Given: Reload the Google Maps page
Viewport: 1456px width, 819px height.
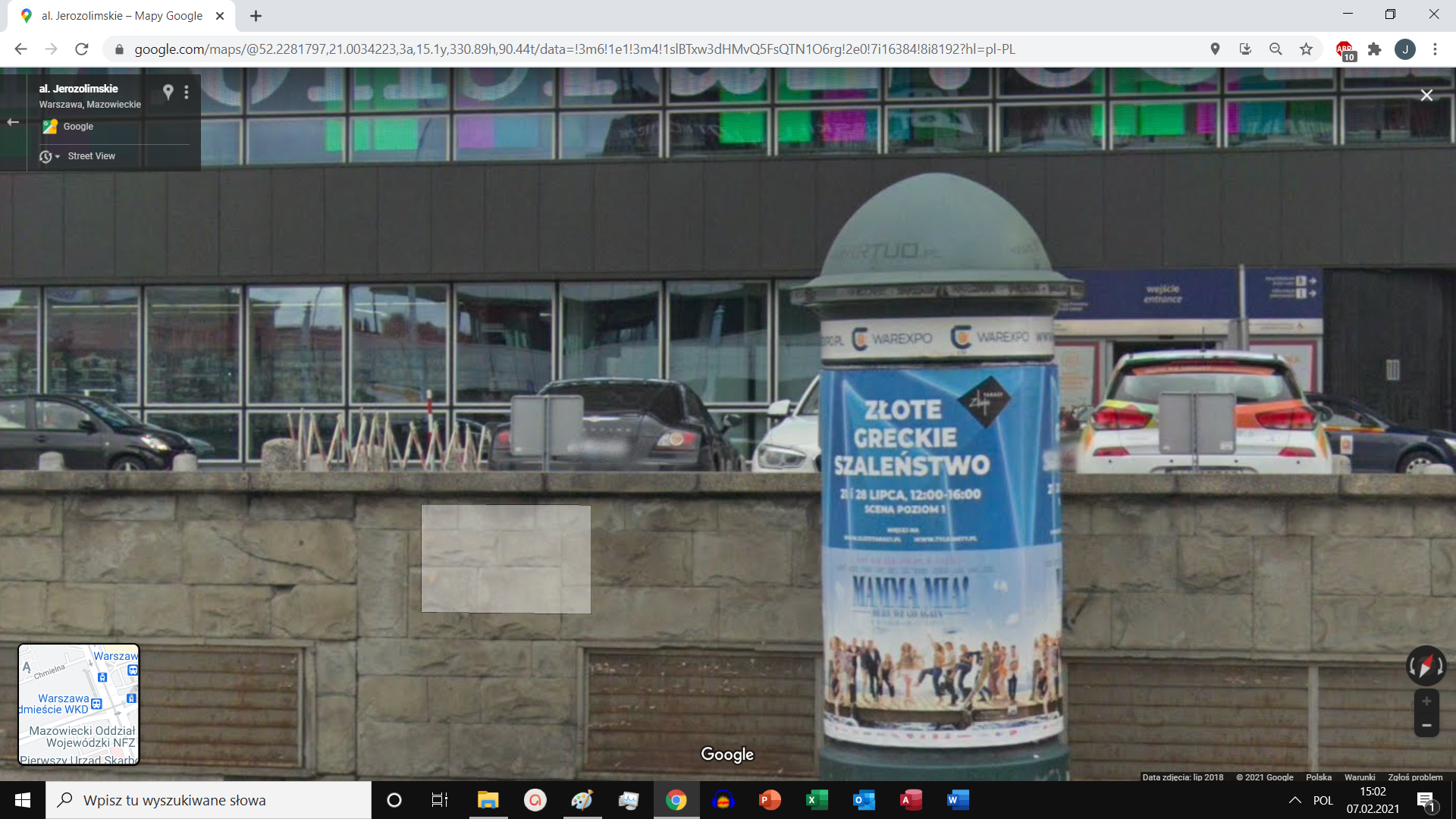Looking at the screenshot, I should (x=82, y=49).
